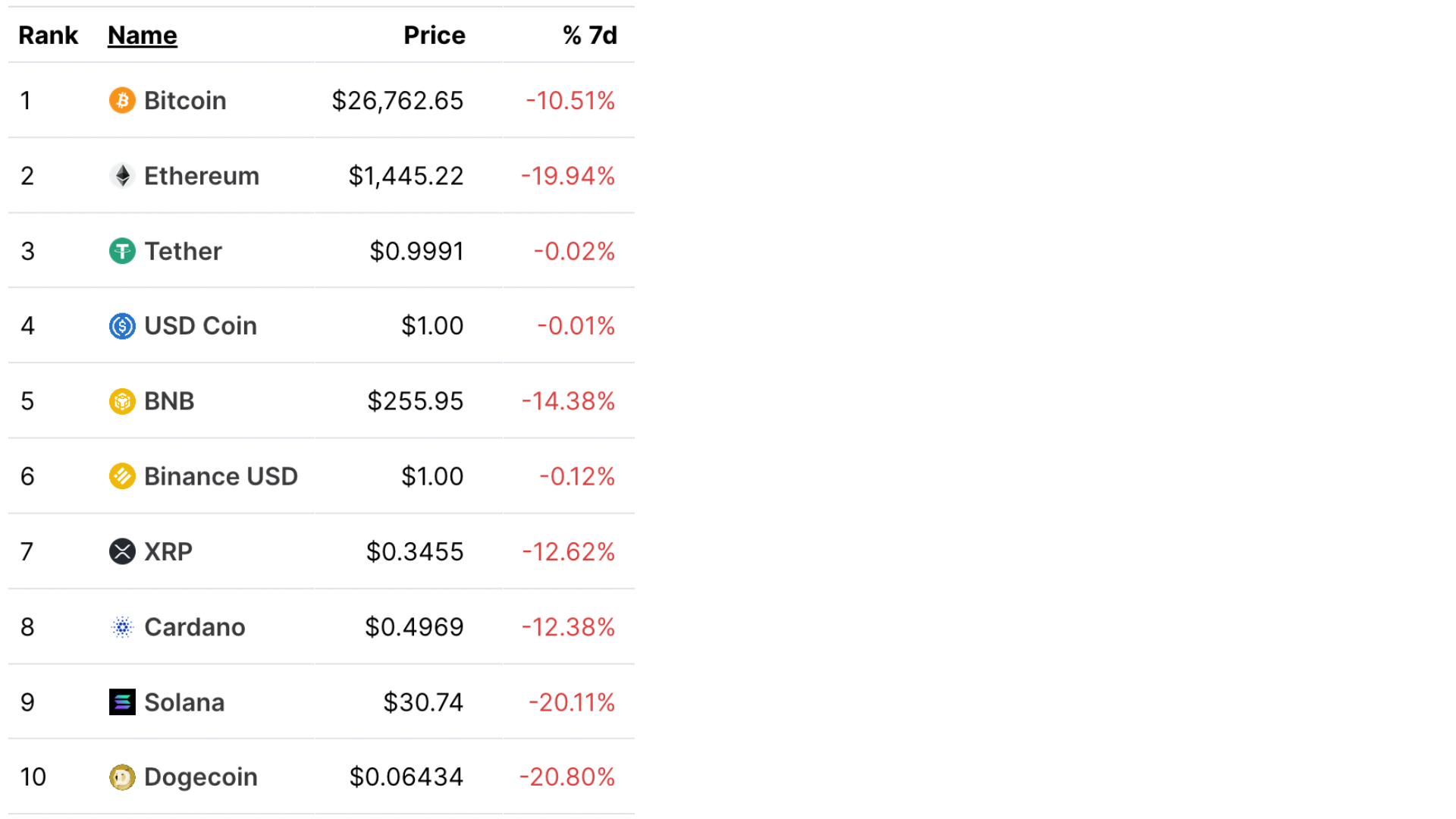Screen dimensions: 1456x819
Task: Click the green Tether icon
Action: tap(122, 251)
